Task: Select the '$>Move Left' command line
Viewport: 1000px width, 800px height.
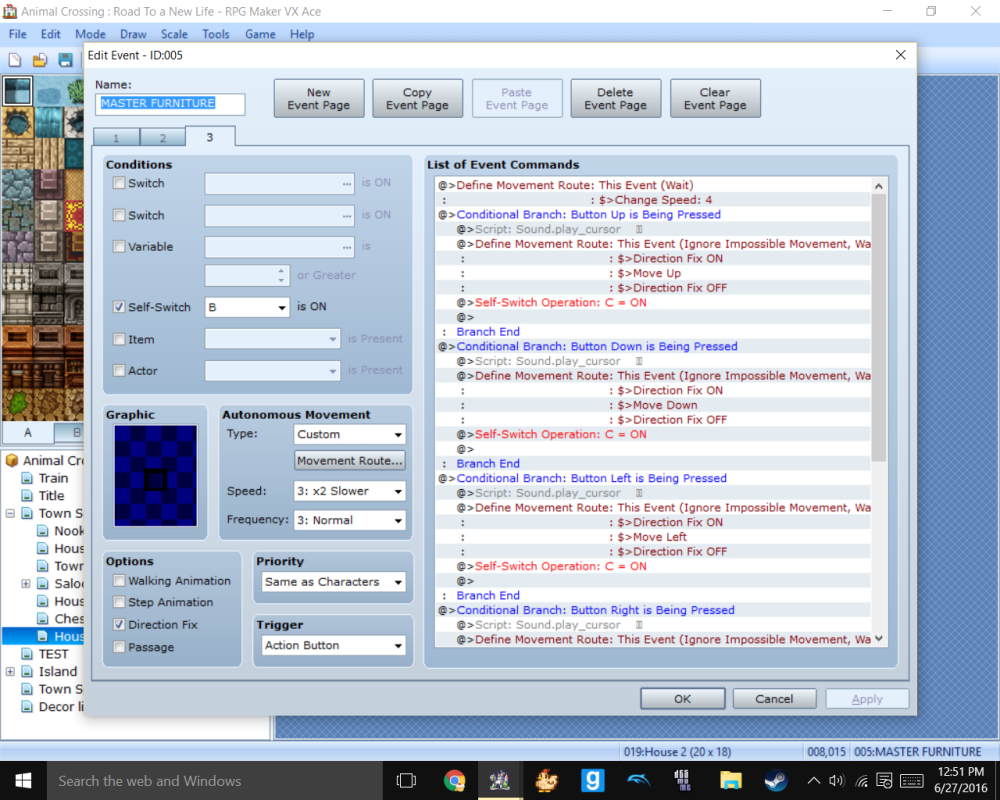Action: point(652,537)
